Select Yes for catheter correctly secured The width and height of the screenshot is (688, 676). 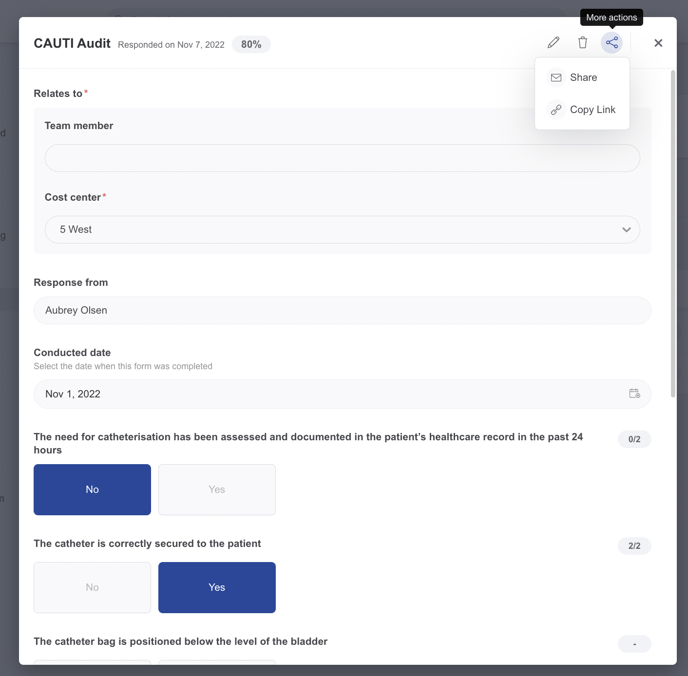217,587
